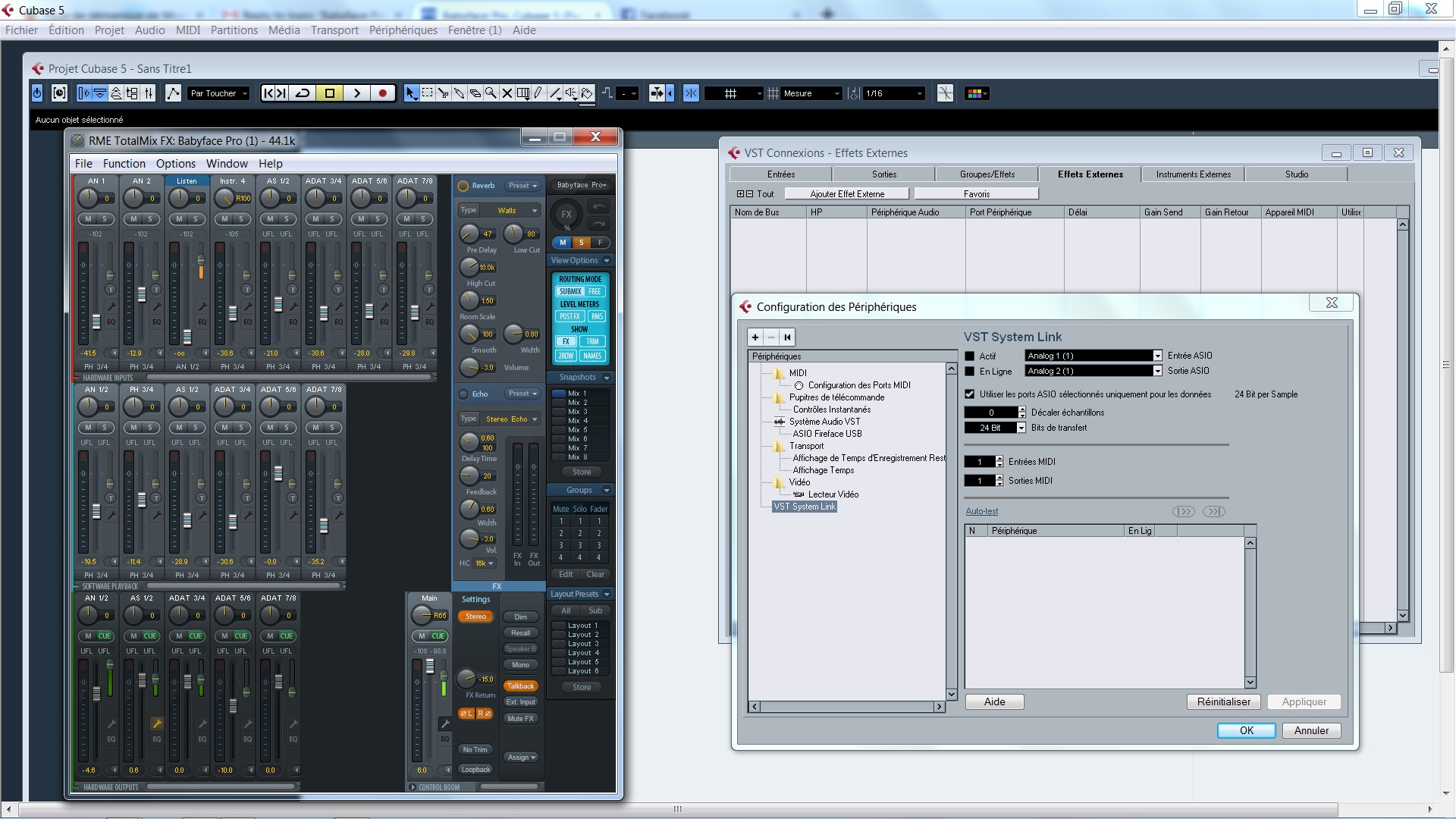Toggle the Echo on/off circle

pos(463,394)
